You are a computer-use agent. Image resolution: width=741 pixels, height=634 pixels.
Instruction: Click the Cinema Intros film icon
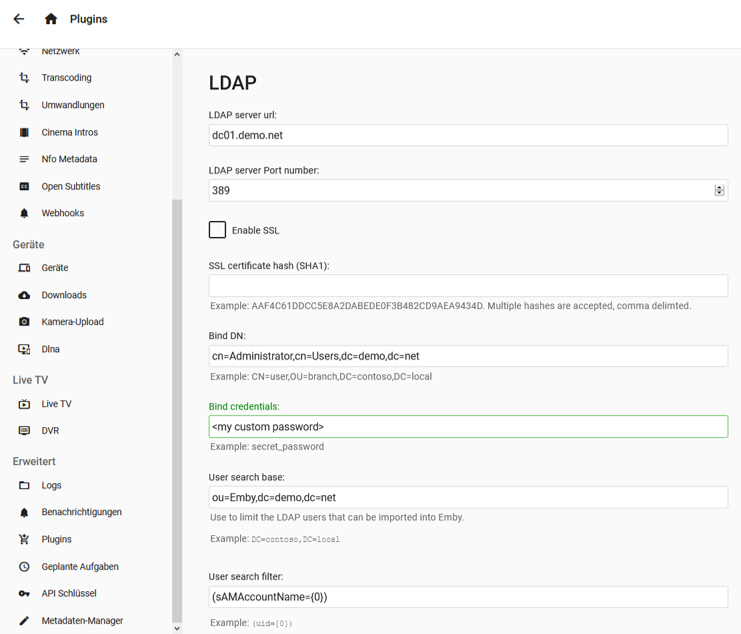point(24,132)
